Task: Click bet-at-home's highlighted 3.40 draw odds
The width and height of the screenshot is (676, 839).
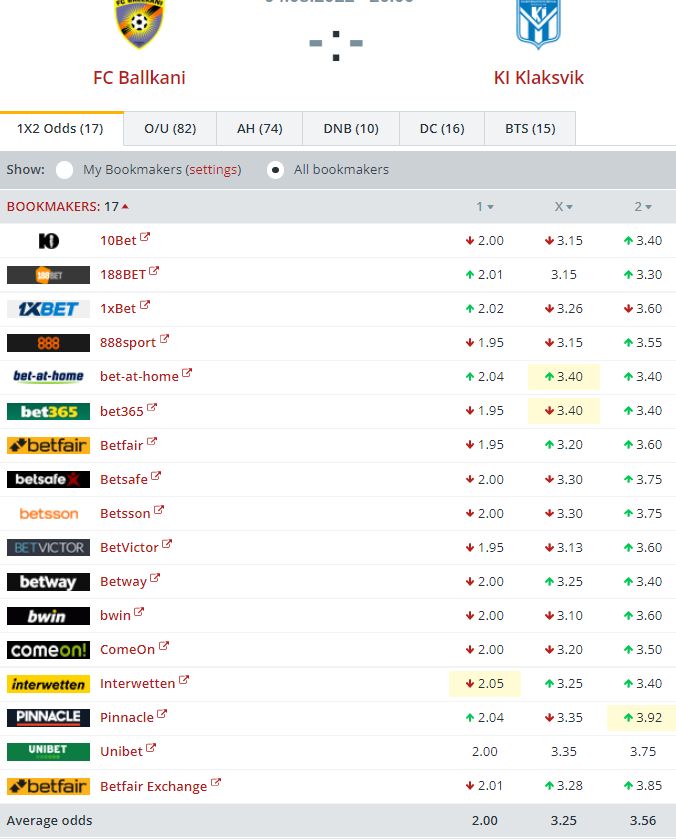Action: [x=564, y=377]
